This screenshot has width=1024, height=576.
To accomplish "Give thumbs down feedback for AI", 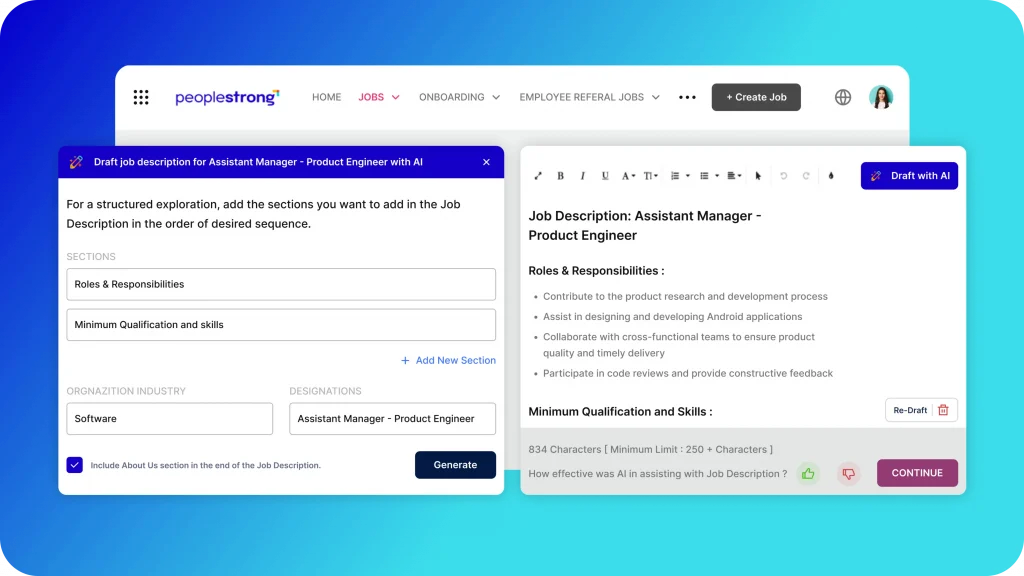I will [x=849, y=474].
